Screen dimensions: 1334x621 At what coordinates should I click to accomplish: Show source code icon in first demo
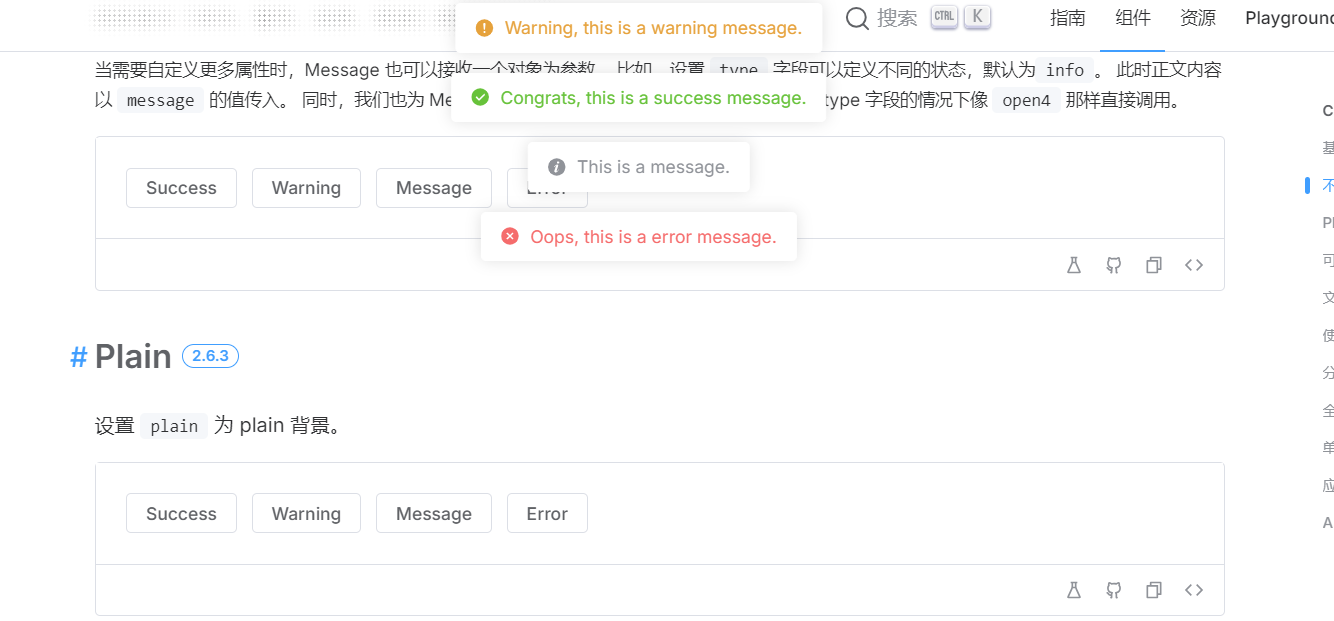coord(1194,265)
